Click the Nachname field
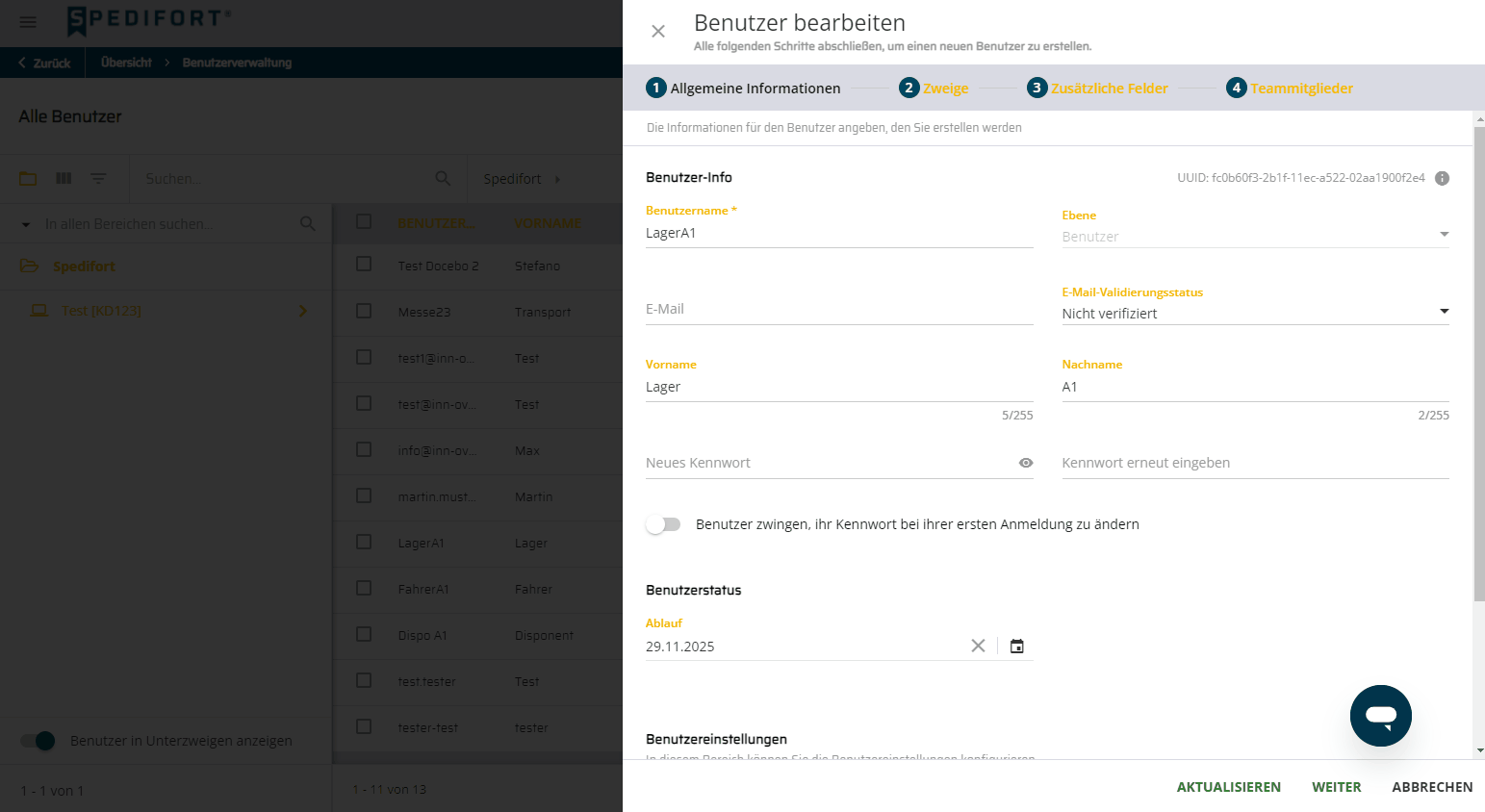The image size is (1485, 812). coord(1255,387)
